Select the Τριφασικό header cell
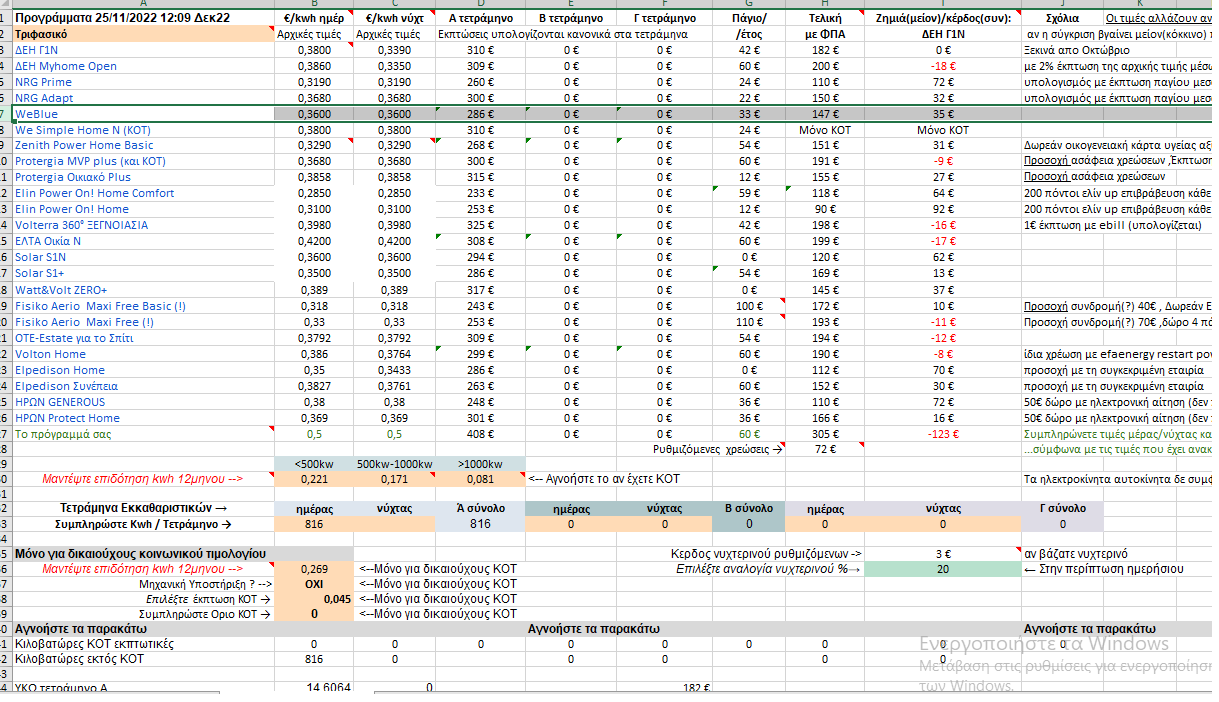The image size is (1219, 702). [144, 34]
